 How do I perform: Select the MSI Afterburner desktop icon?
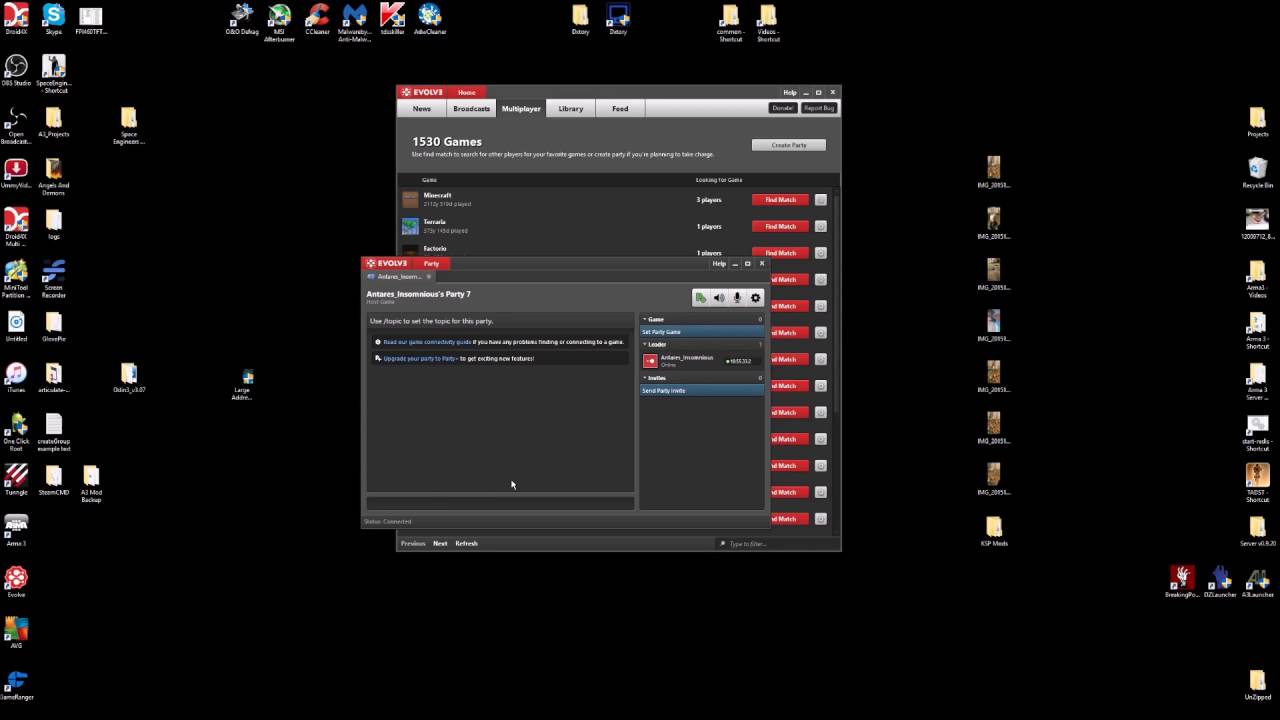click(280, 22)
